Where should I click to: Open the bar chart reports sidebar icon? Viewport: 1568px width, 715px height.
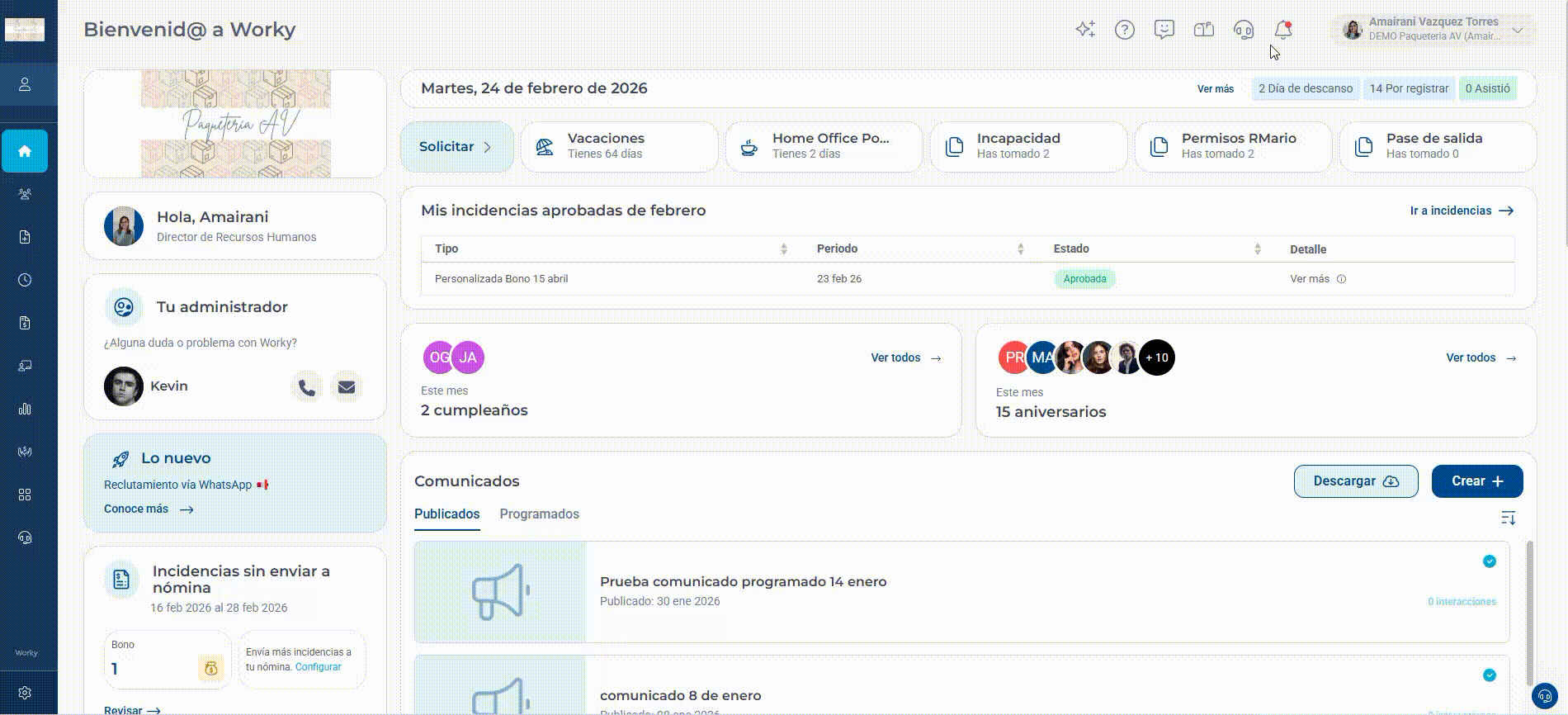coord(25,409)
